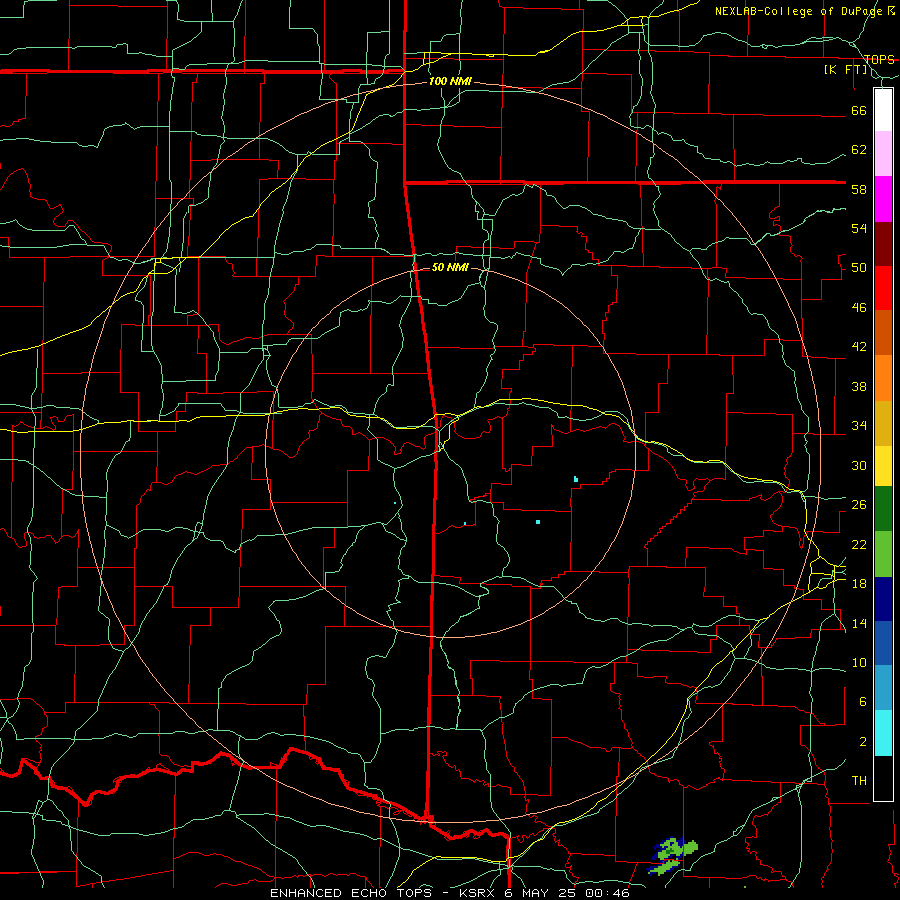Click the 'TOPS' legend heading
Screen dimensions: 900x900
879,59
